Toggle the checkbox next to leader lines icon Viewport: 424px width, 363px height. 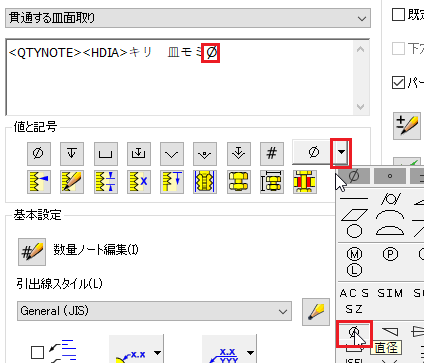[37, 352]
